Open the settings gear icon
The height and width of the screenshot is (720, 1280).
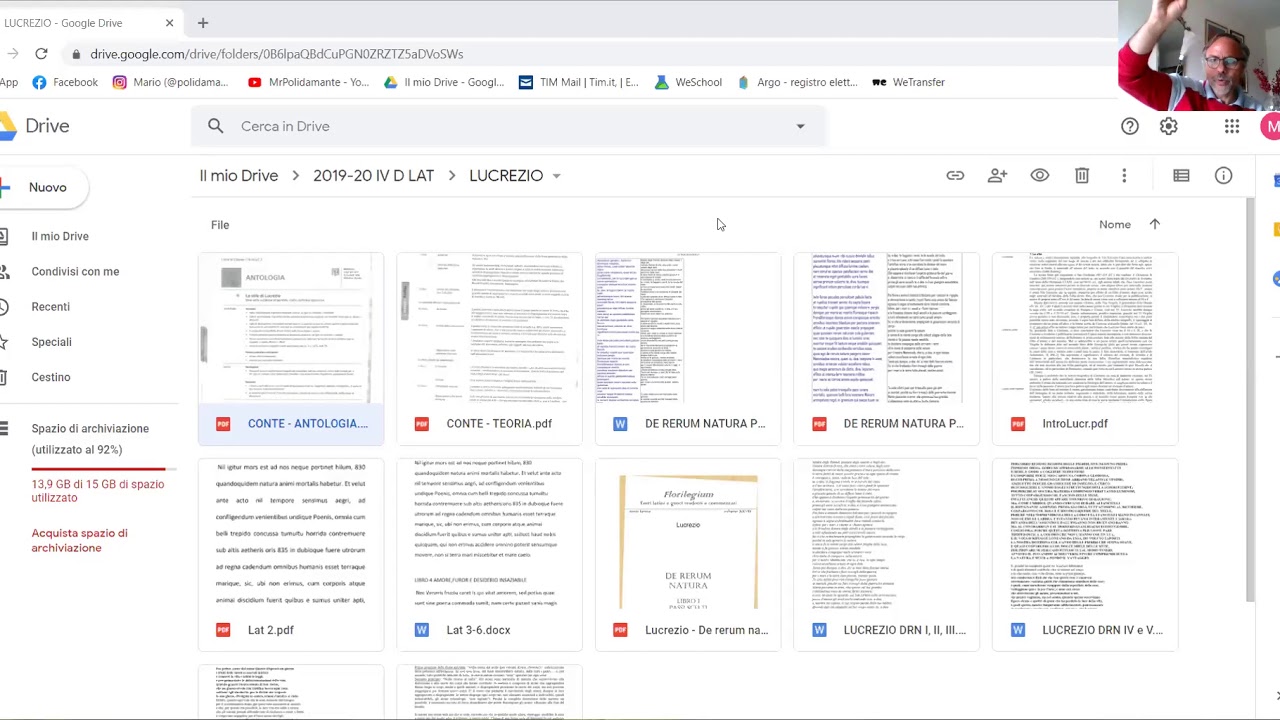tap(1169, 126)
